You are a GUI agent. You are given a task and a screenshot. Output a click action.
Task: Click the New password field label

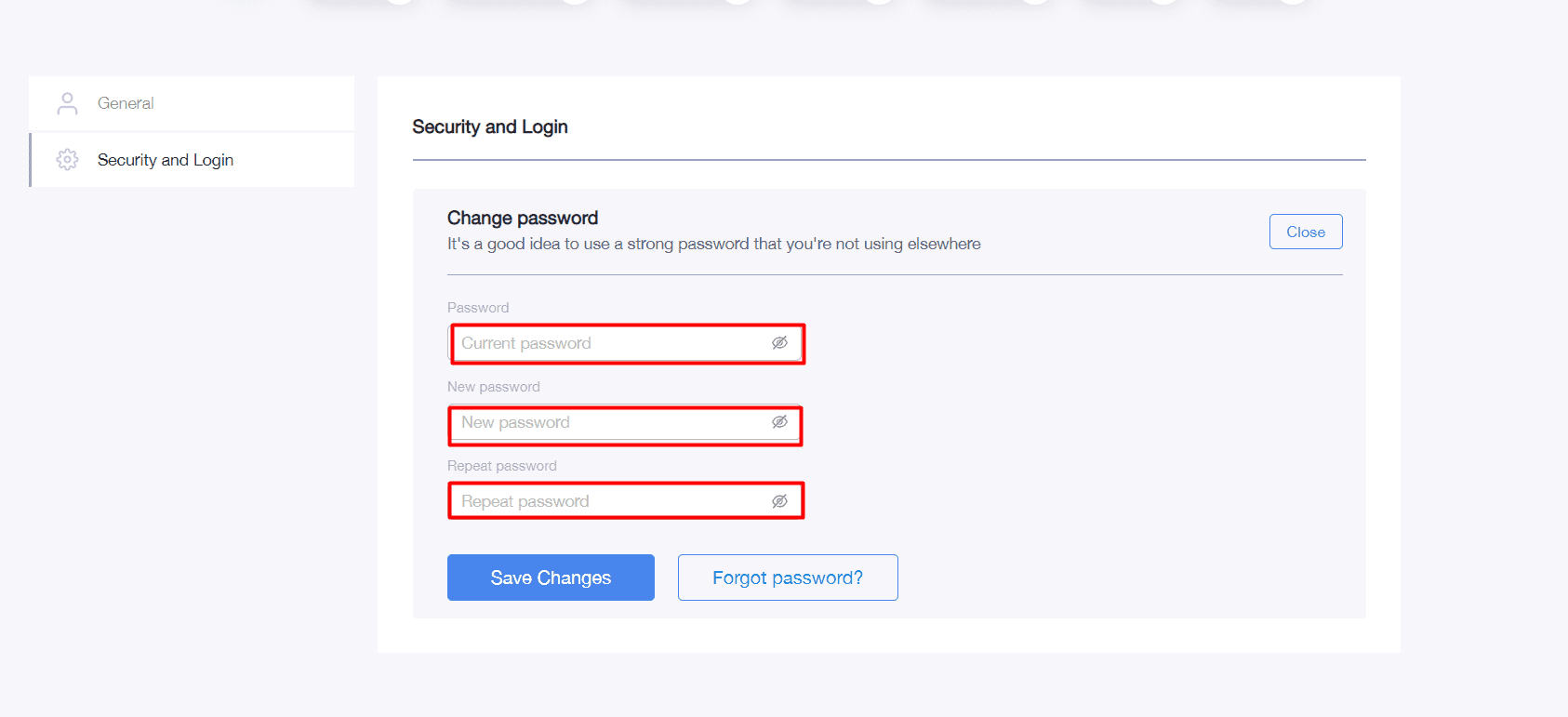point(494,387)
